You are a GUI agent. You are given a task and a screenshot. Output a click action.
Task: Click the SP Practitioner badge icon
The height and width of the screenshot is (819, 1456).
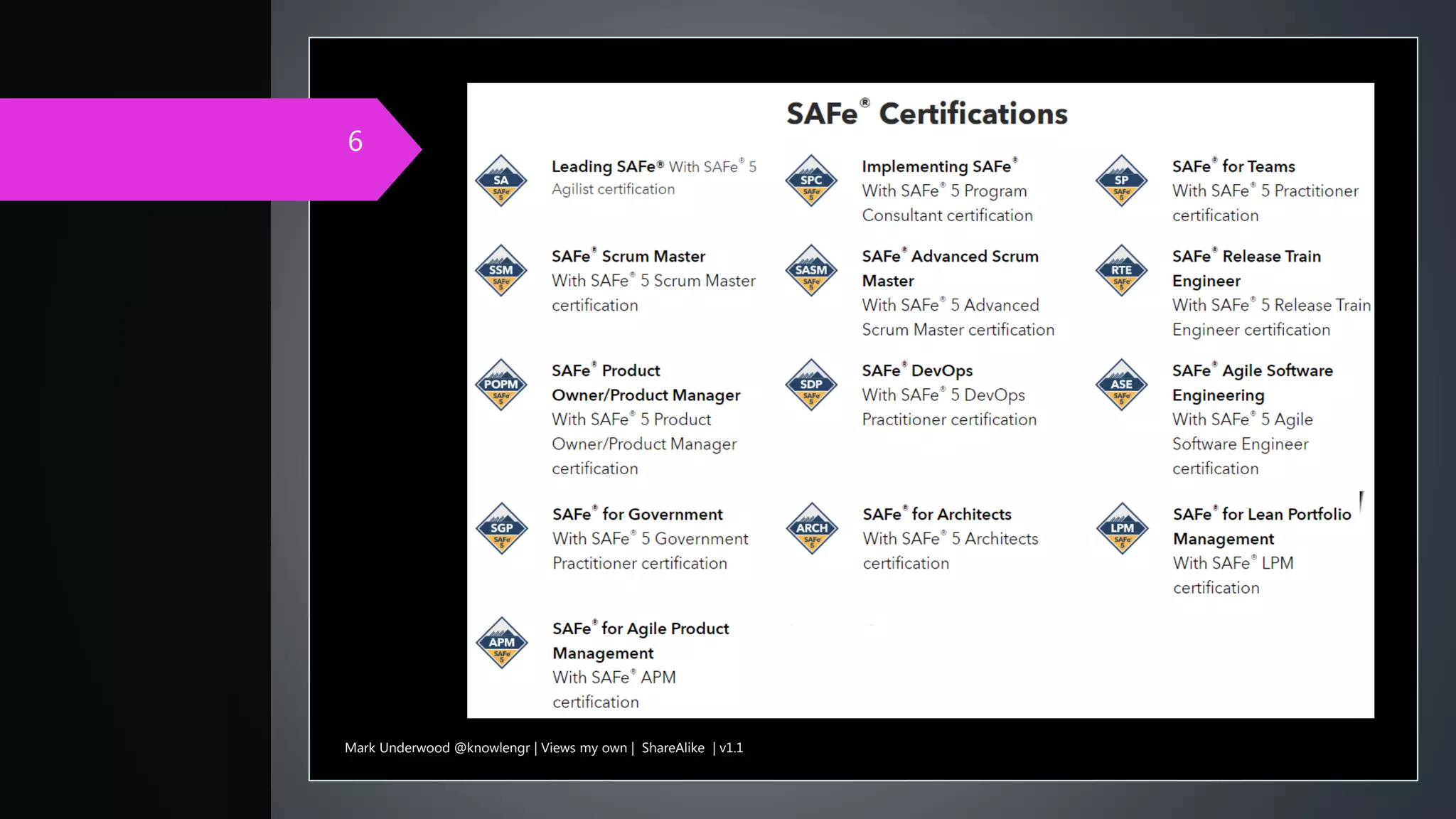tap(1121, 181)
